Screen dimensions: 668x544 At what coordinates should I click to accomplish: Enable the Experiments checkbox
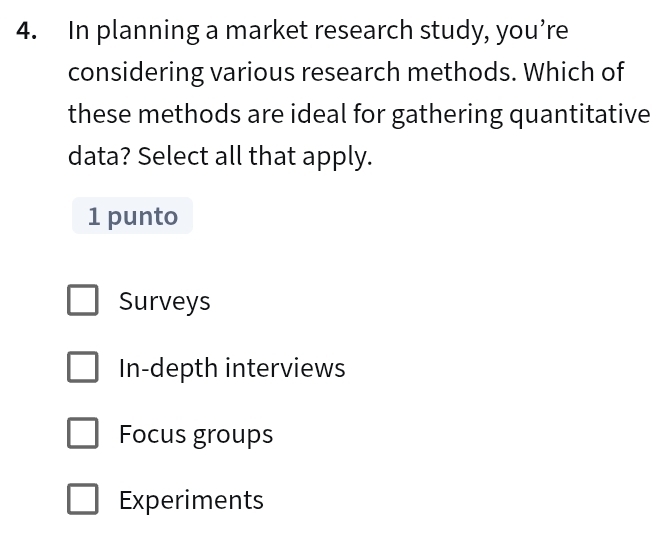[83, 500]
